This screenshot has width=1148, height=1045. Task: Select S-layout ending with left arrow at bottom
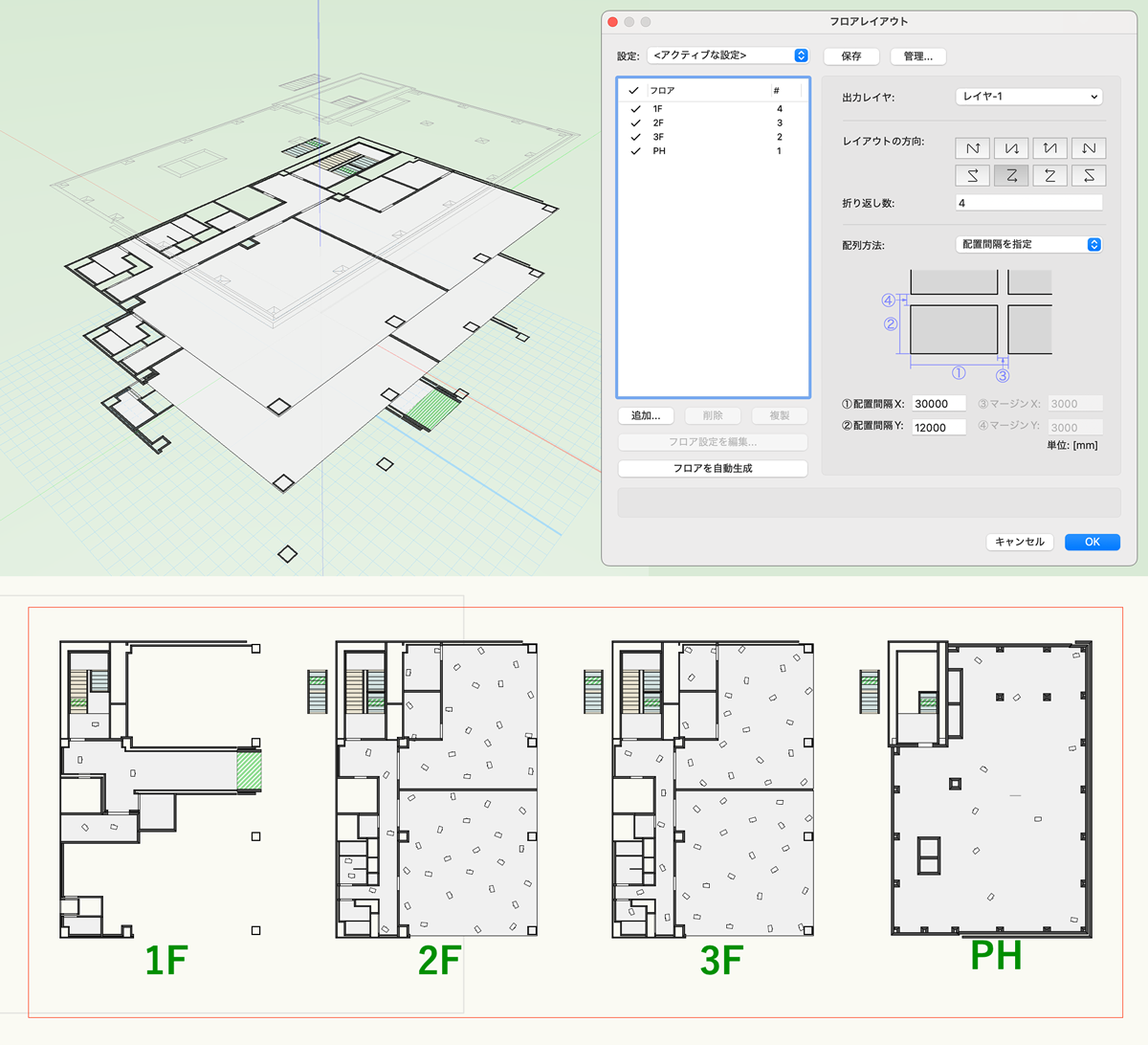(1089, 176)
